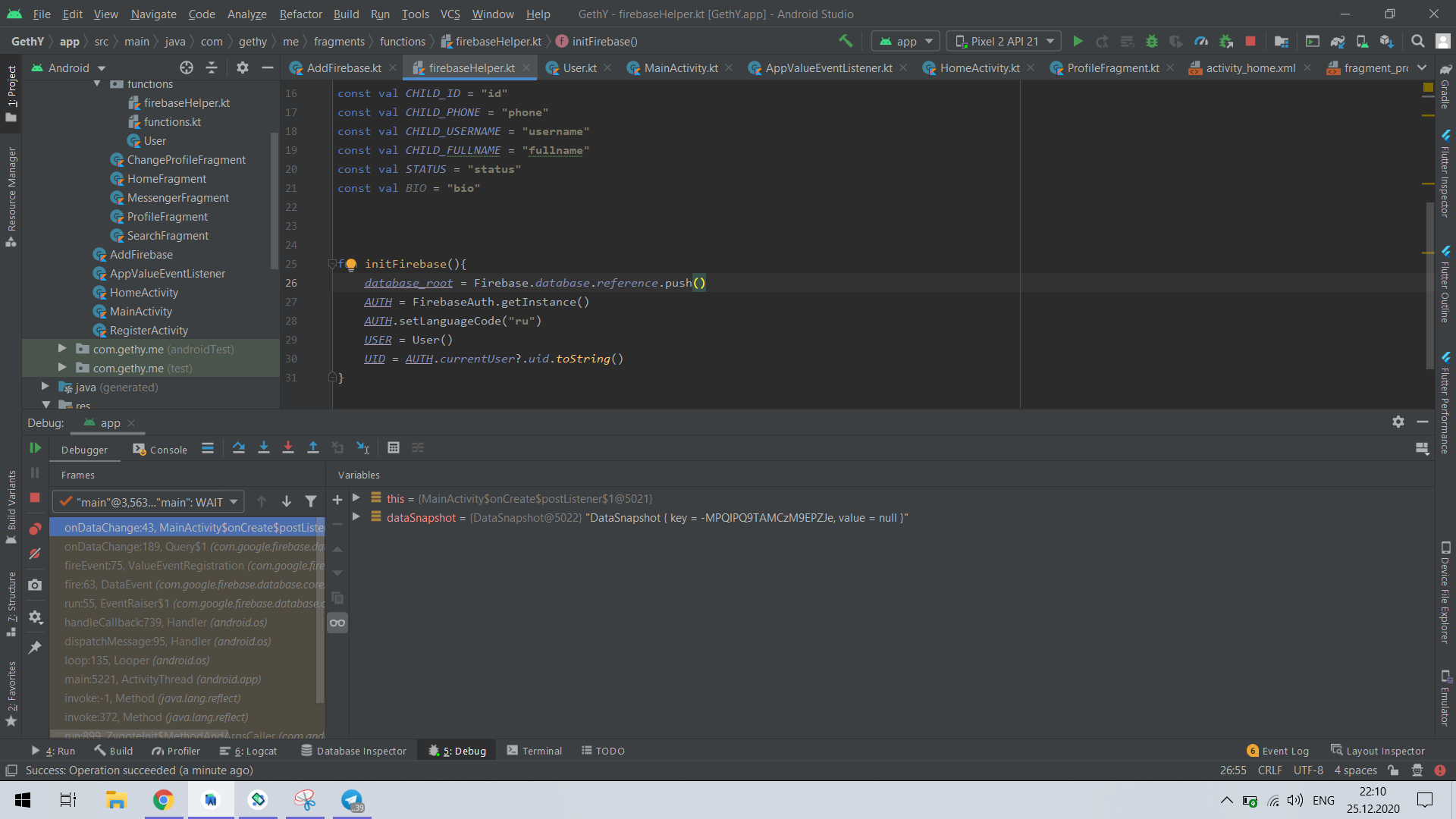Open the Terminal tool window

click(x=535, y=751)
